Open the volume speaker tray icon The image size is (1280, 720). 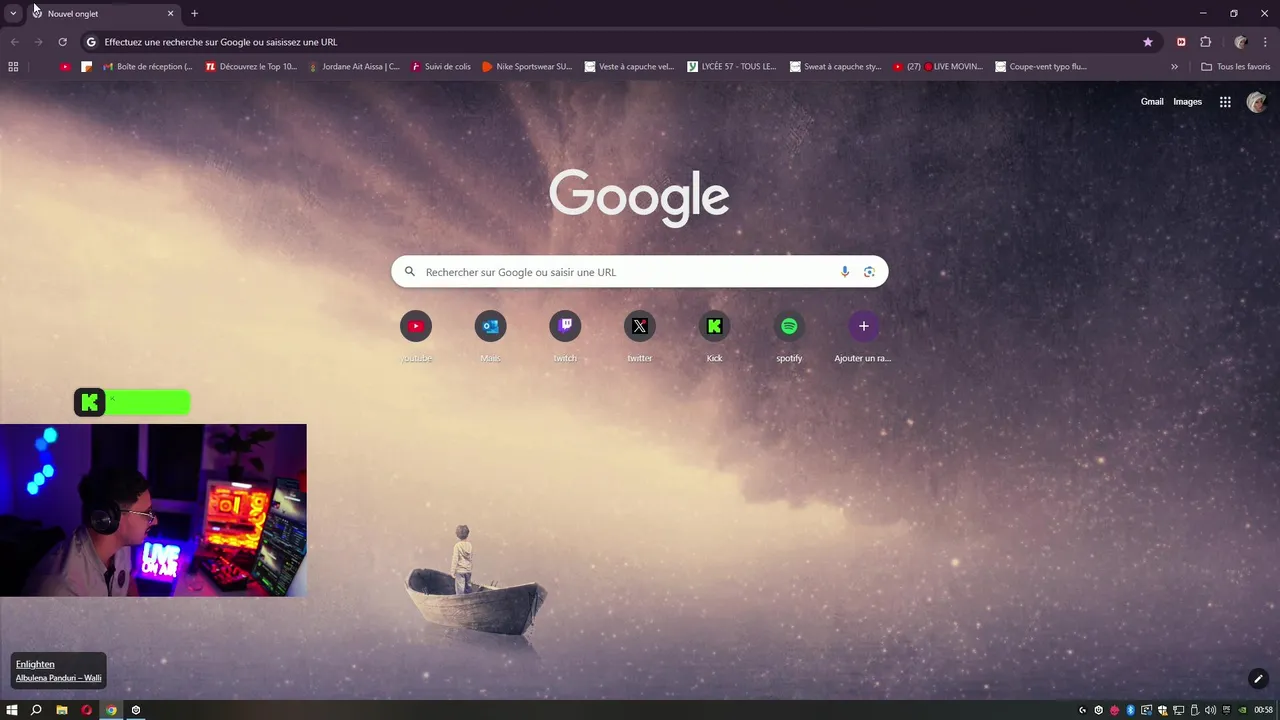pyautogui.click(x=1211, y=710)
